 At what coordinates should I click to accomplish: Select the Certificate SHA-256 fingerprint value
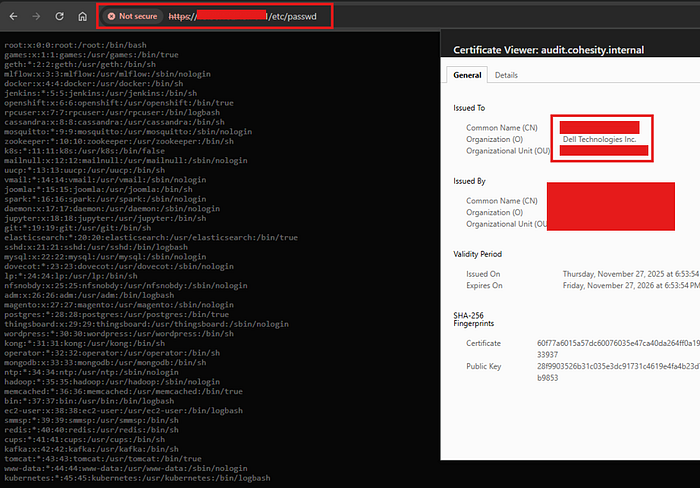coord(618,349)
